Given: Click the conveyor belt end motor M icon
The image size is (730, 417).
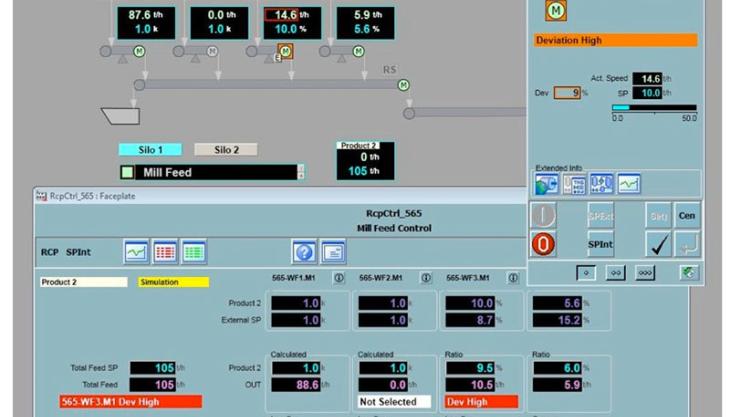Looking at the screenshot, I should point(404,85).
